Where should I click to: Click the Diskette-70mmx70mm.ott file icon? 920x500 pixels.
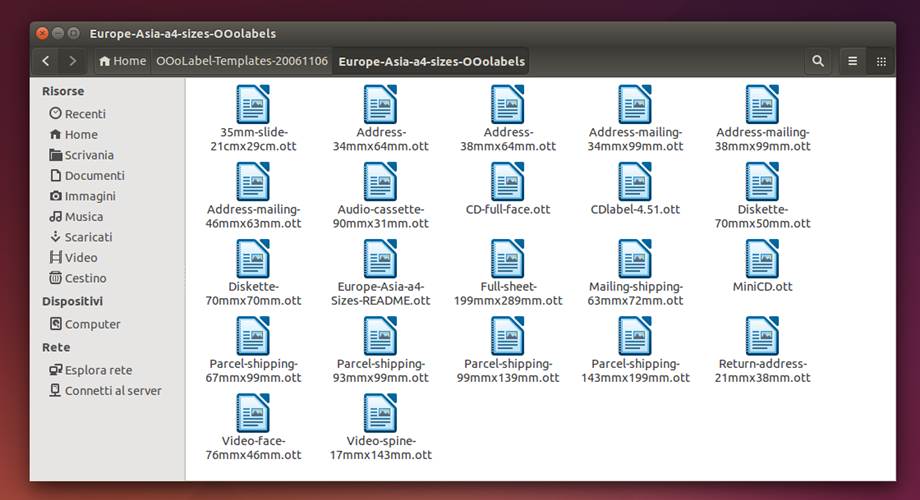coord(253,259)
